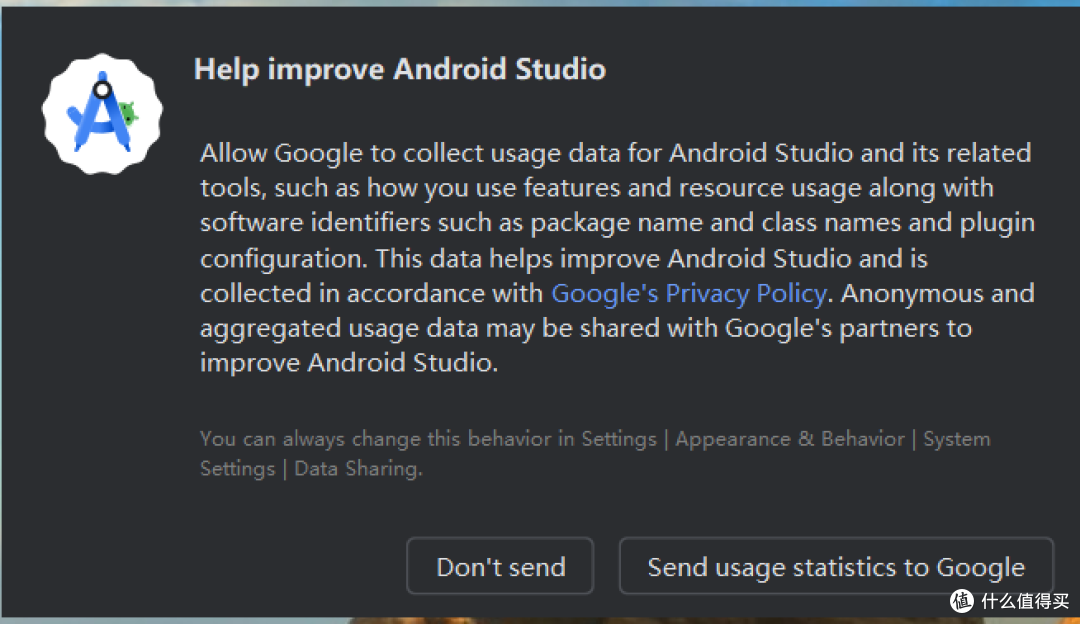
Task: Choose Send usage statistics to Google
Action: pos(836,566)
